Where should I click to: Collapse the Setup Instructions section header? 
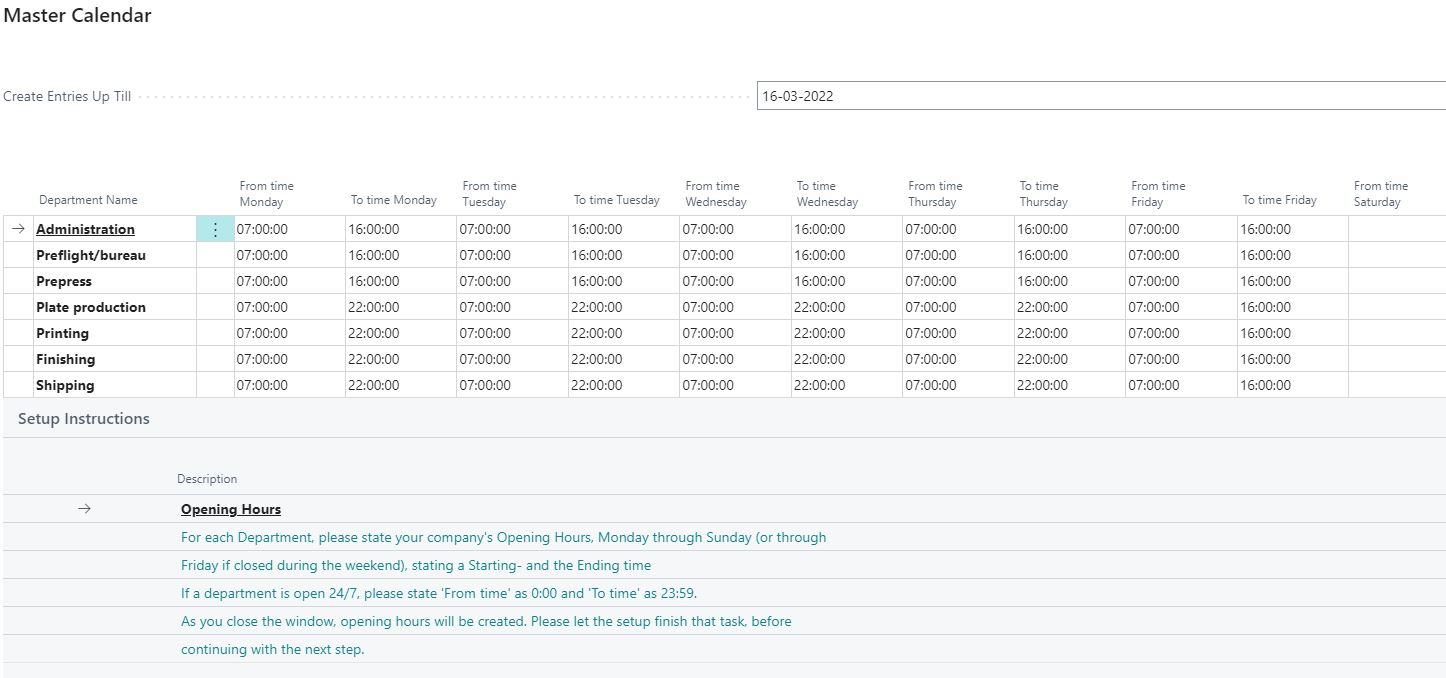point(82,418)
